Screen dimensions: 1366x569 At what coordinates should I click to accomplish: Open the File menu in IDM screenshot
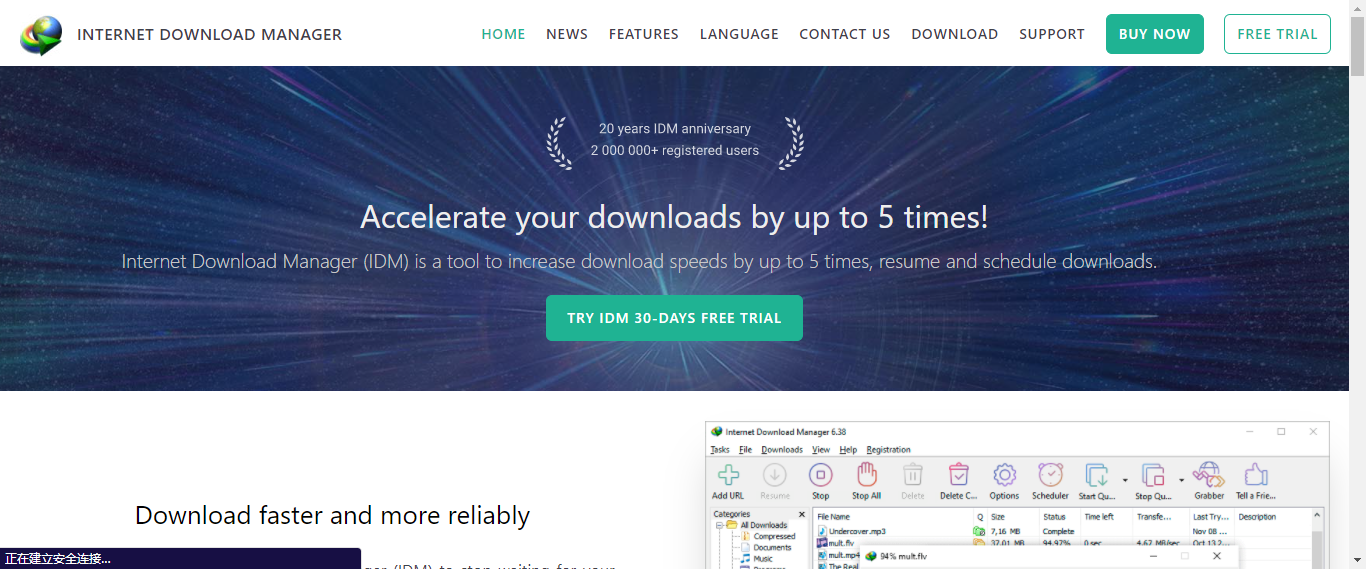coord(746,450)
